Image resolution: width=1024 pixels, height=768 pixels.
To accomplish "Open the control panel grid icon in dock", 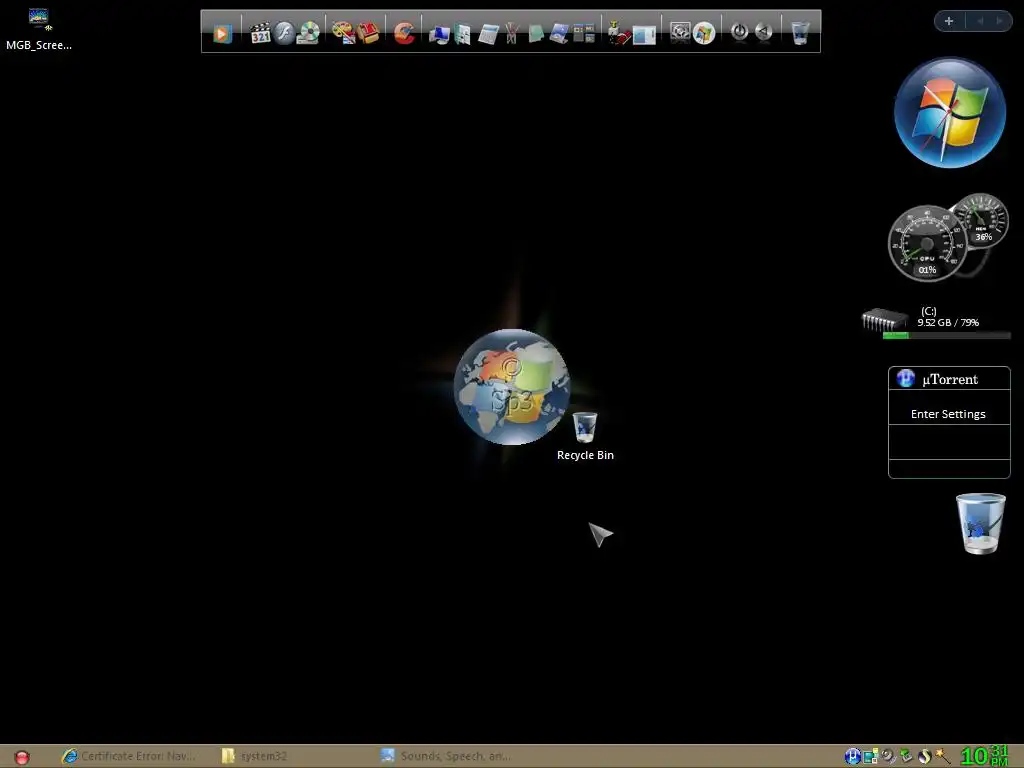I will point(584,33).
